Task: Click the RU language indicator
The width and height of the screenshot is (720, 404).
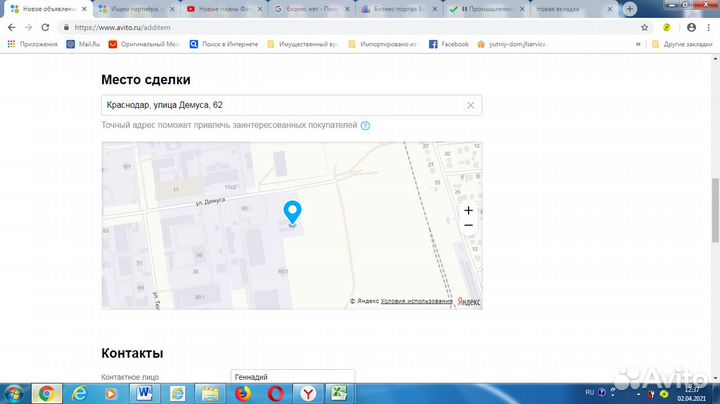Action: pyautogui.click(x=590, y=393)
